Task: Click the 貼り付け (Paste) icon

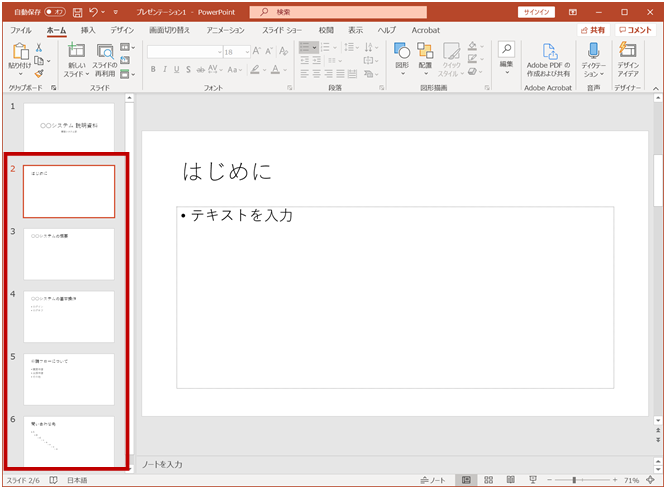Action: tap(18, 51)
